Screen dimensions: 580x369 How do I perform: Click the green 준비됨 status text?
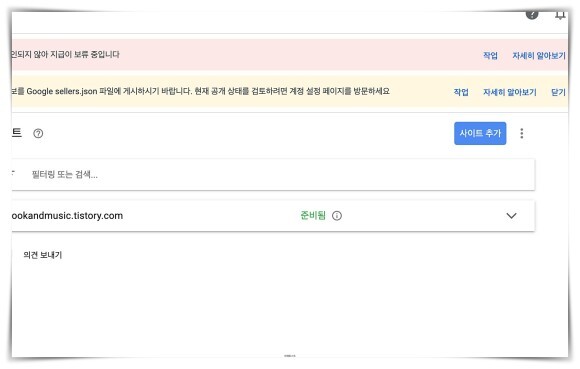313,215
